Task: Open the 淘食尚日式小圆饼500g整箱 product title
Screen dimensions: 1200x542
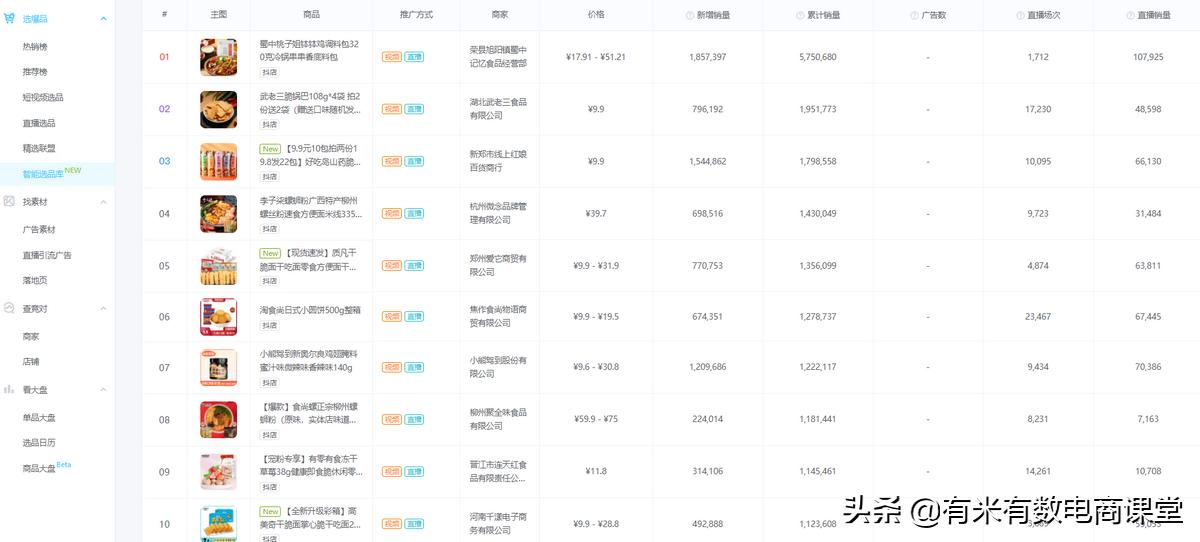Action: coord(310,310)
